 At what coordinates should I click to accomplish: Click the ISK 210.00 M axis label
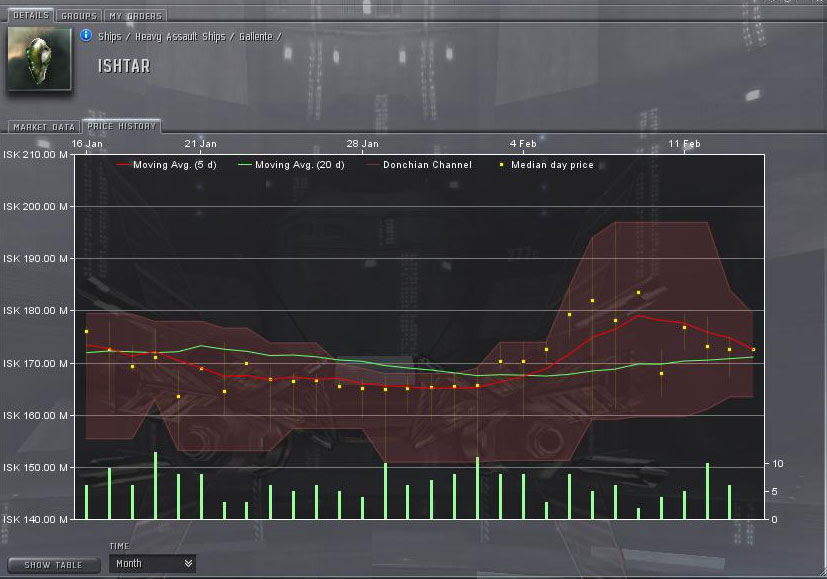[x=35, y=155]
